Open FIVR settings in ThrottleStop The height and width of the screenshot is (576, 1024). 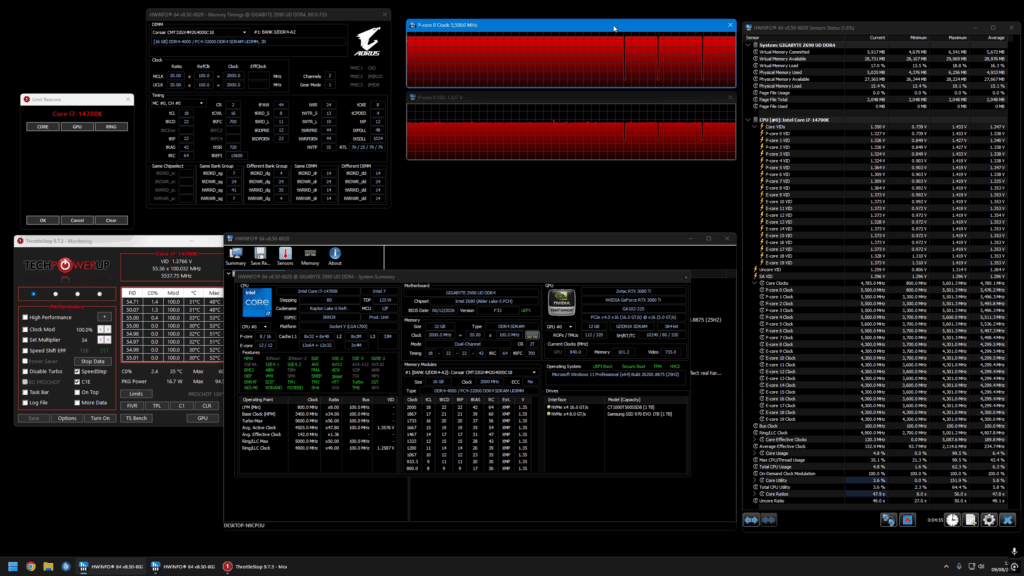pyautogui.click(x=132, y=406)
